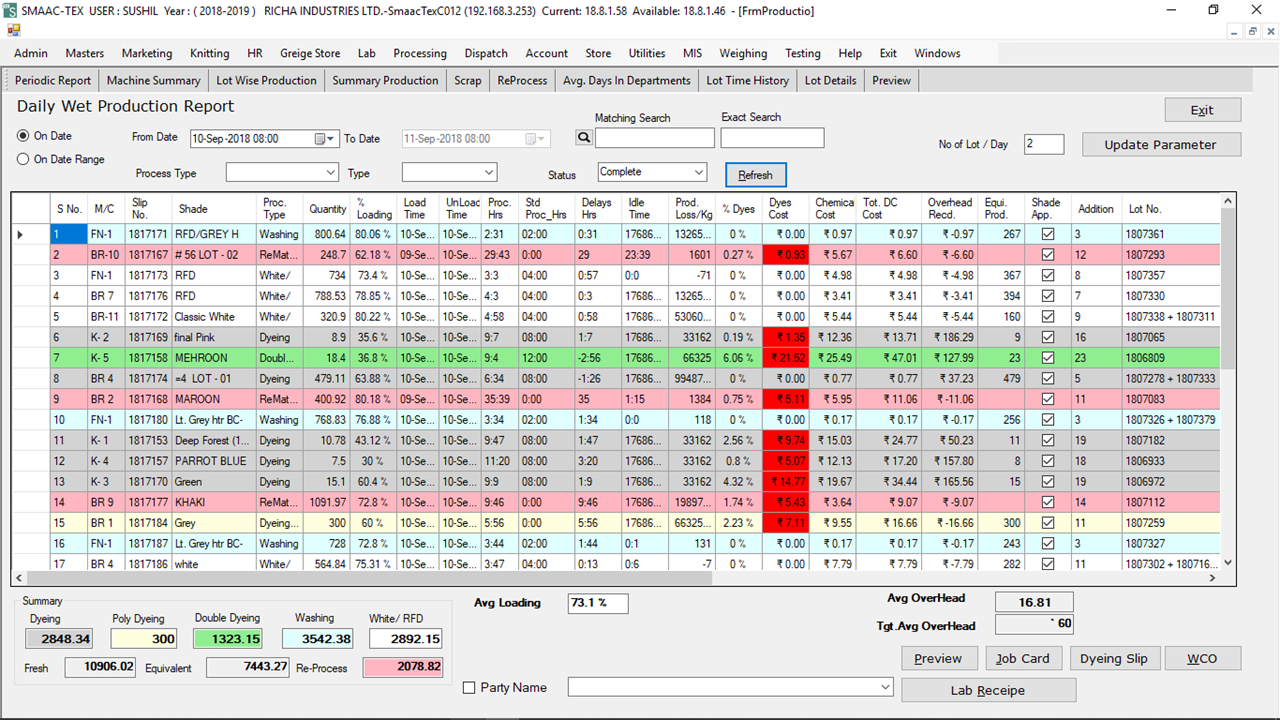Click the Refresh button

756,175
